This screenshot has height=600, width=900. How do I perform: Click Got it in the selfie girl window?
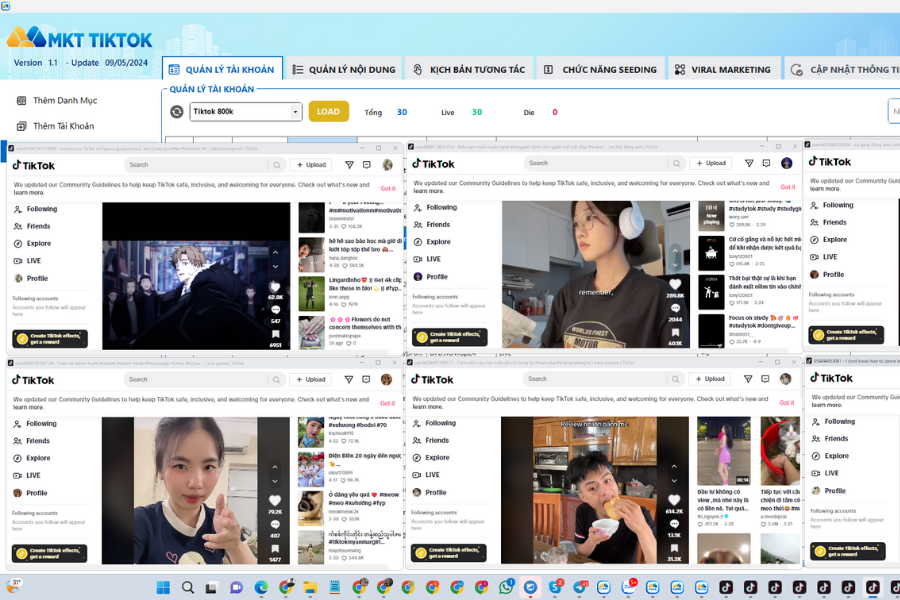tap(387, 403)
